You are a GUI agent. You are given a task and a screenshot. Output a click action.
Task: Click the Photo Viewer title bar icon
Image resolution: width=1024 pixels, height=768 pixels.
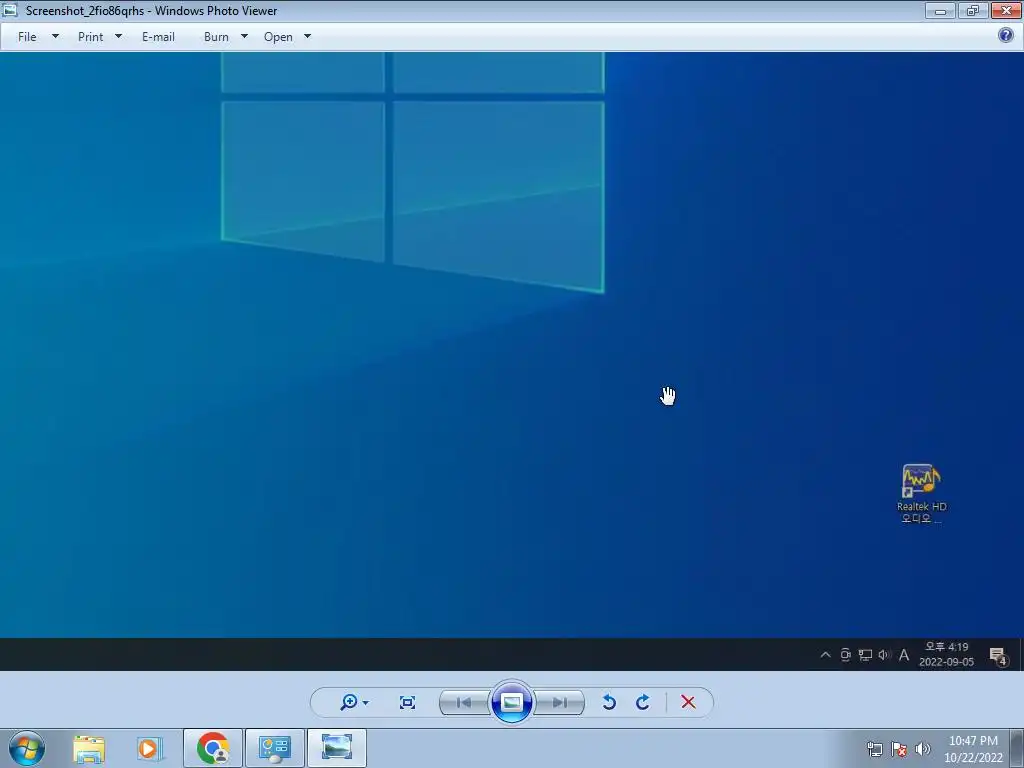tap(10, 10)
